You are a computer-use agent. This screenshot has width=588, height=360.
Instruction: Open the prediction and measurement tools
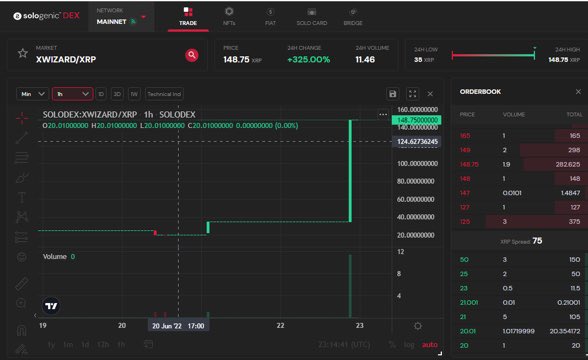coord(22,237)
